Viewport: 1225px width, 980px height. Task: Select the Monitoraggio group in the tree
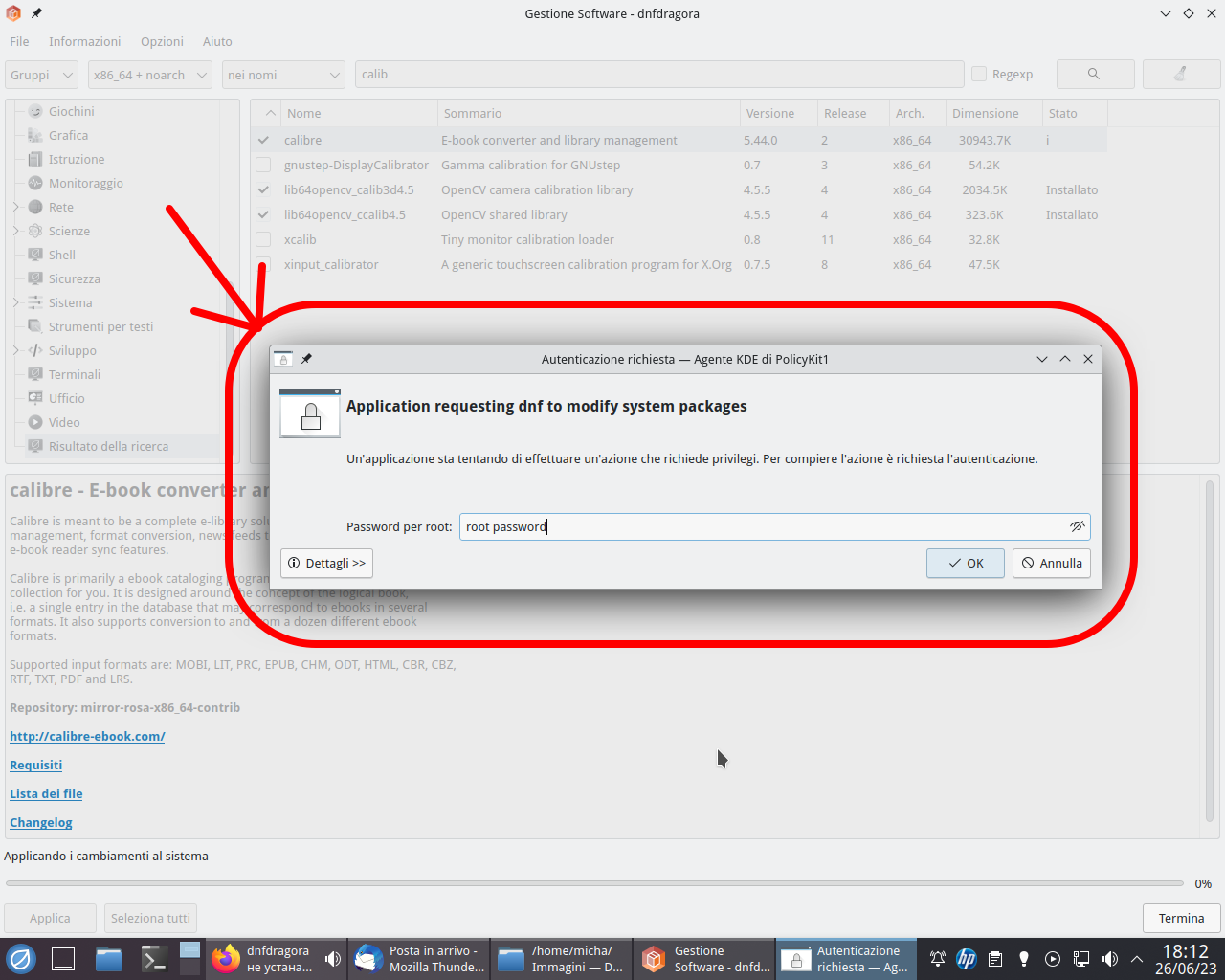click(86, 183)
